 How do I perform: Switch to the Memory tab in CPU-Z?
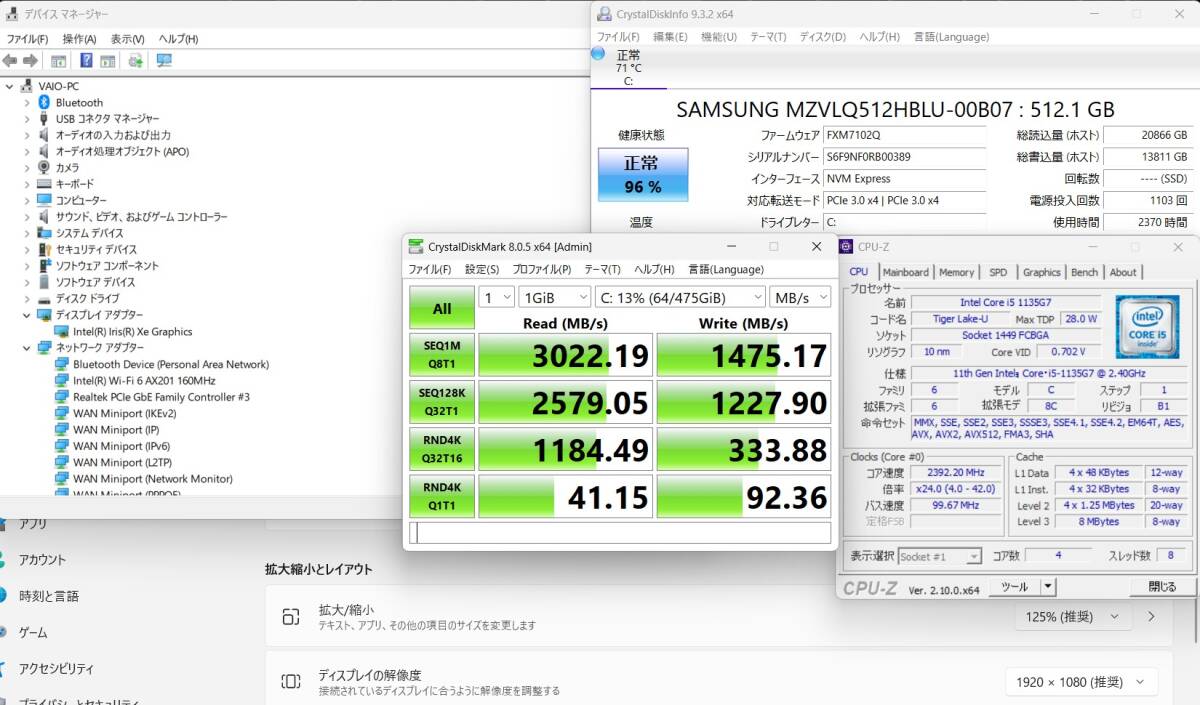pos(956,272)
